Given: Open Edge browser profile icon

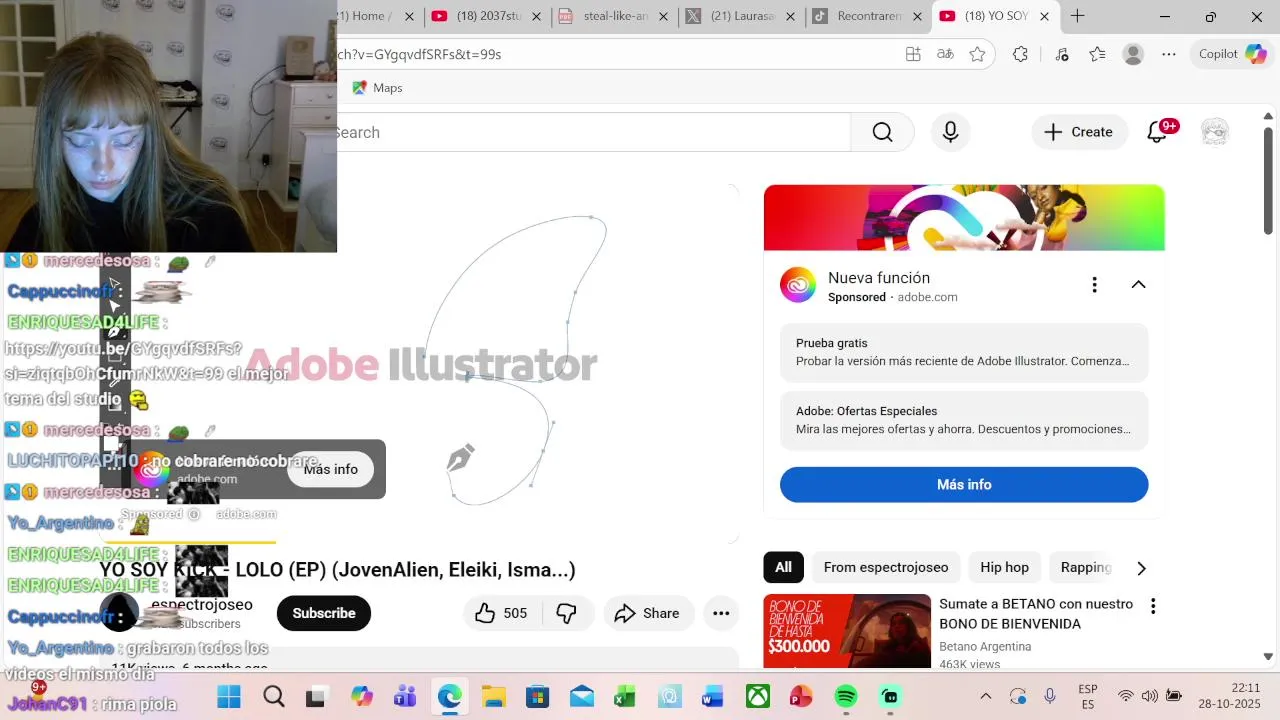Looking at the screenshot, I should [x=1133, y=54].
